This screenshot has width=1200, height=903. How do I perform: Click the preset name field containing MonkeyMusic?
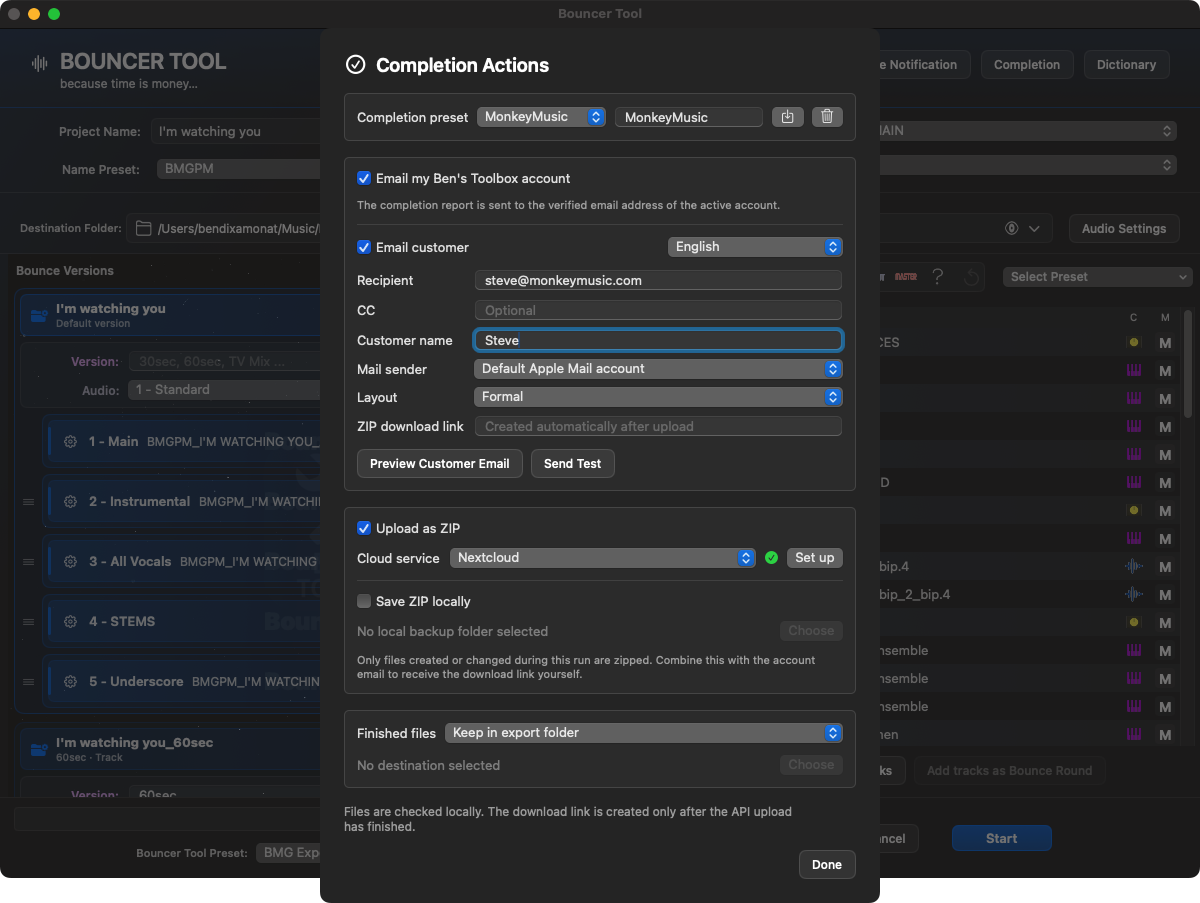(x=689, y=117)
